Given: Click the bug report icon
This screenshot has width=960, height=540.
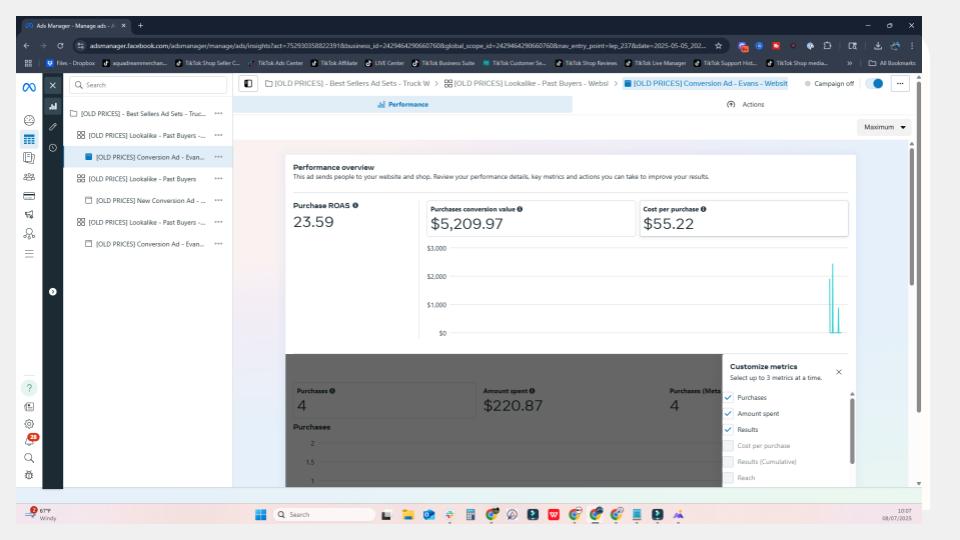Looking at the screenshot, I should click(x=29, y=475).
